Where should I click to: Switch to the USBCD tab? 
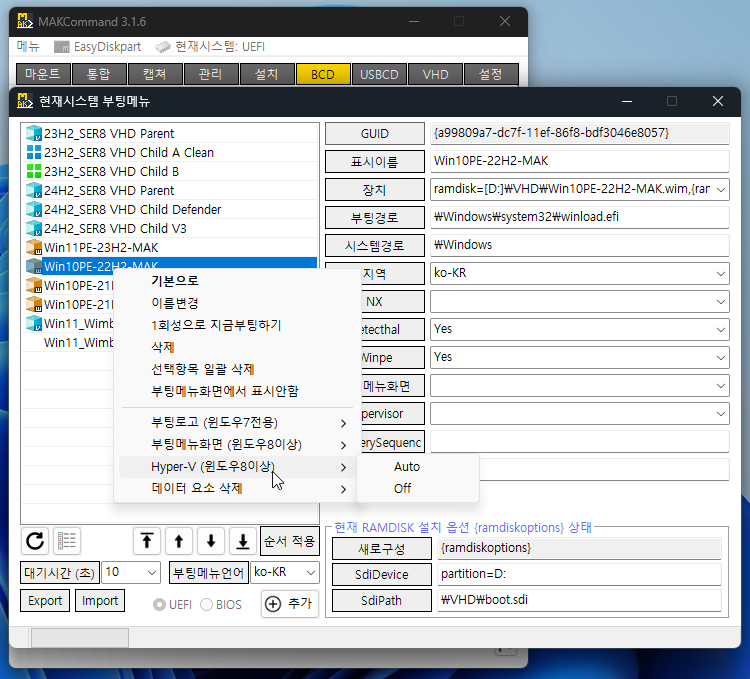point(379,74)
